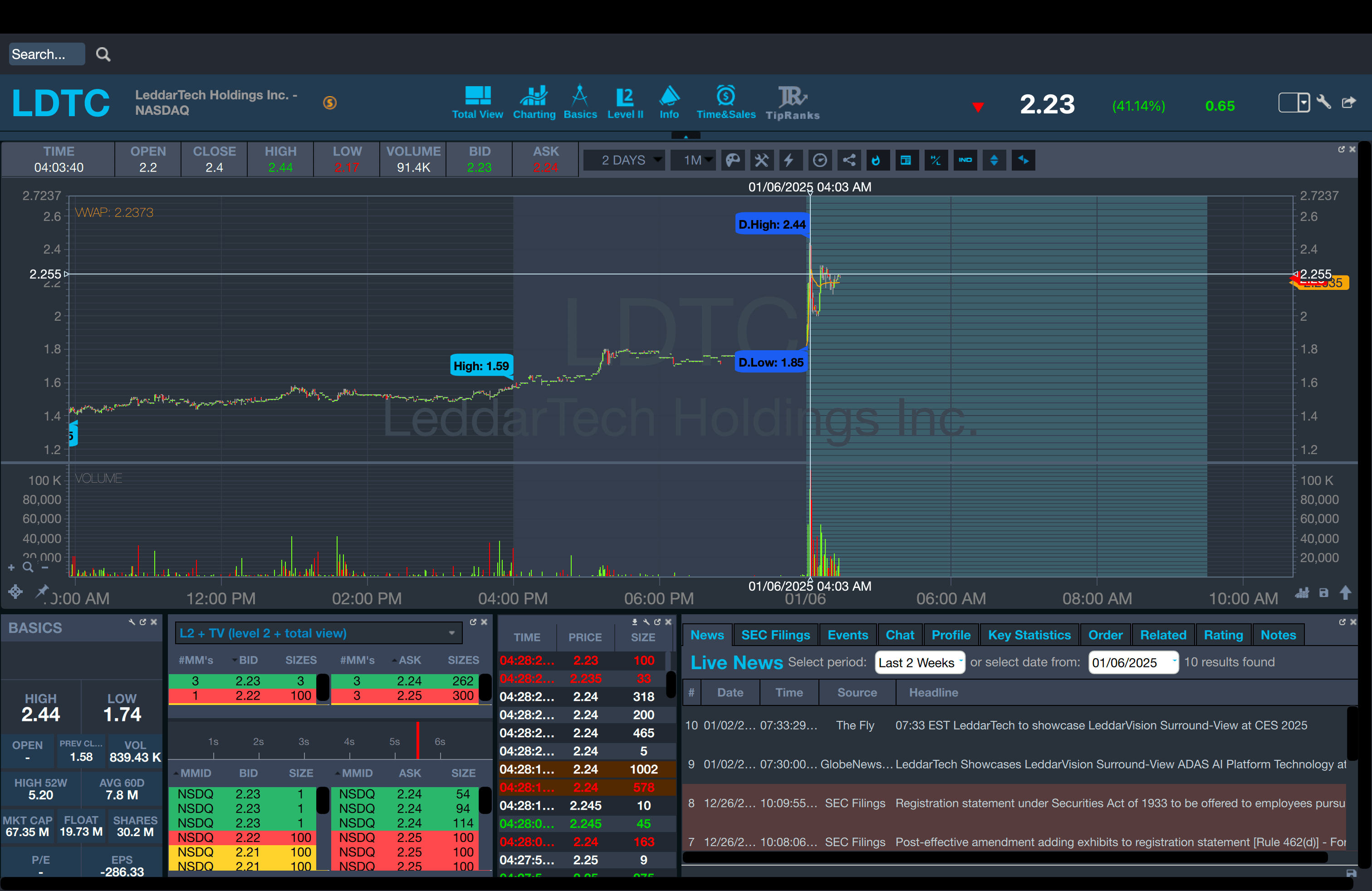Toggle the IND indicators button
The width and height of the screenshot is (1372, 891).
coord(965,160)
